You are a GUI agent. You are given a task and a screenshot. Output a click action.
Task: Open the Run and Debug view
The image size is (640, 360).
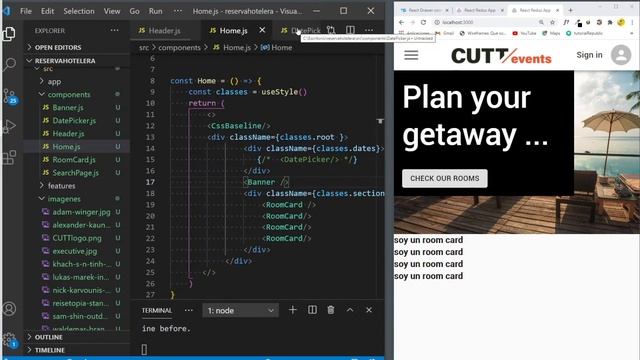click(9, 127)
